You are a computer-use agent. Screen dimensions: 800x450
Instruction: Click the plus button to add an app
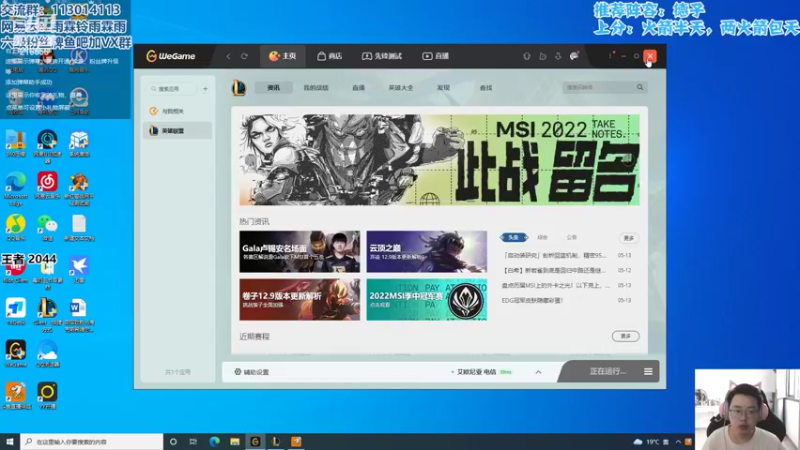205,89
